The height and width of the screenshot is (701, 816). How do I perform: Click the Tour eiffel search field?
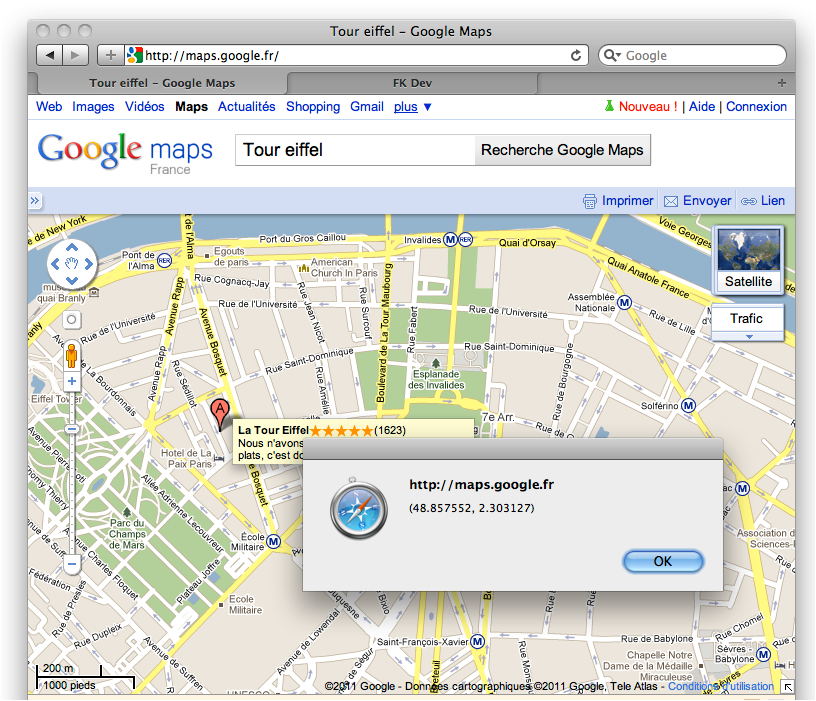(x=355, y=150)
